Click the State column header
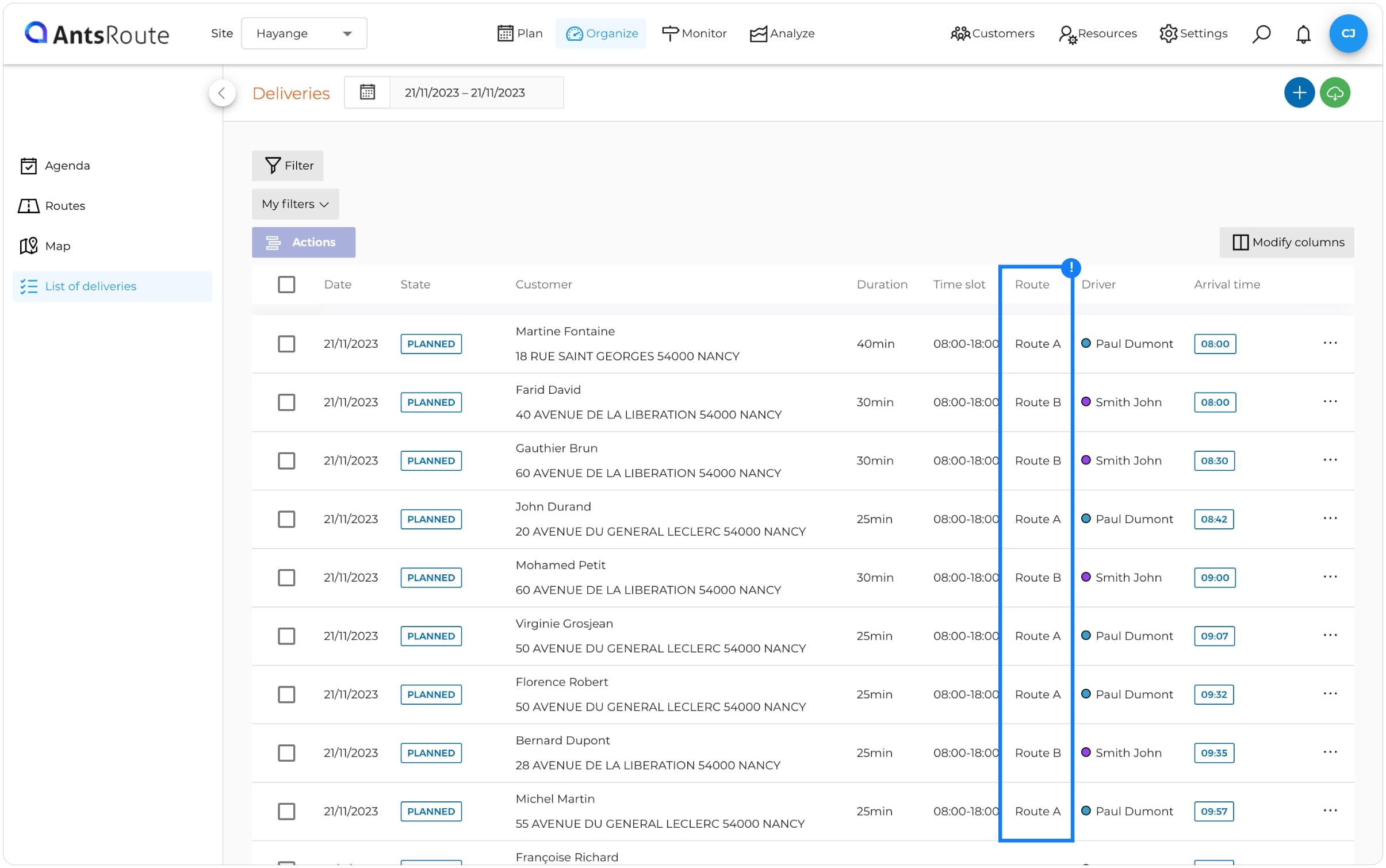 [x=415, y=284]
